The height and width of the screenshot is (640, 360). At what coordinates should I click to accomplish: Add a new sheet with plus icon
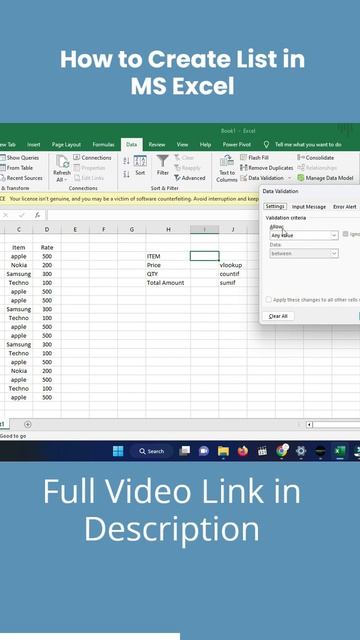point(27,424)
